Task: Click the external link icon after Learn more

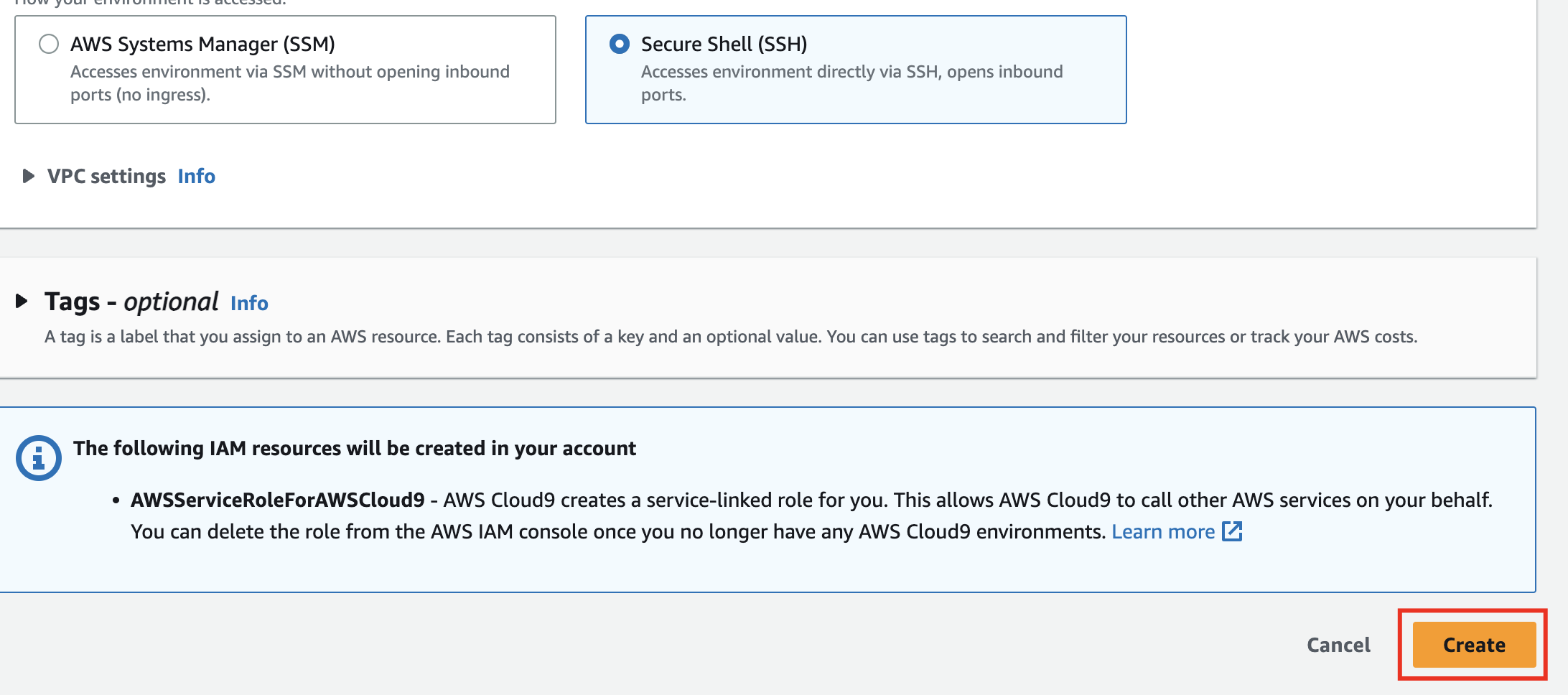Action: click(1232, 531)
